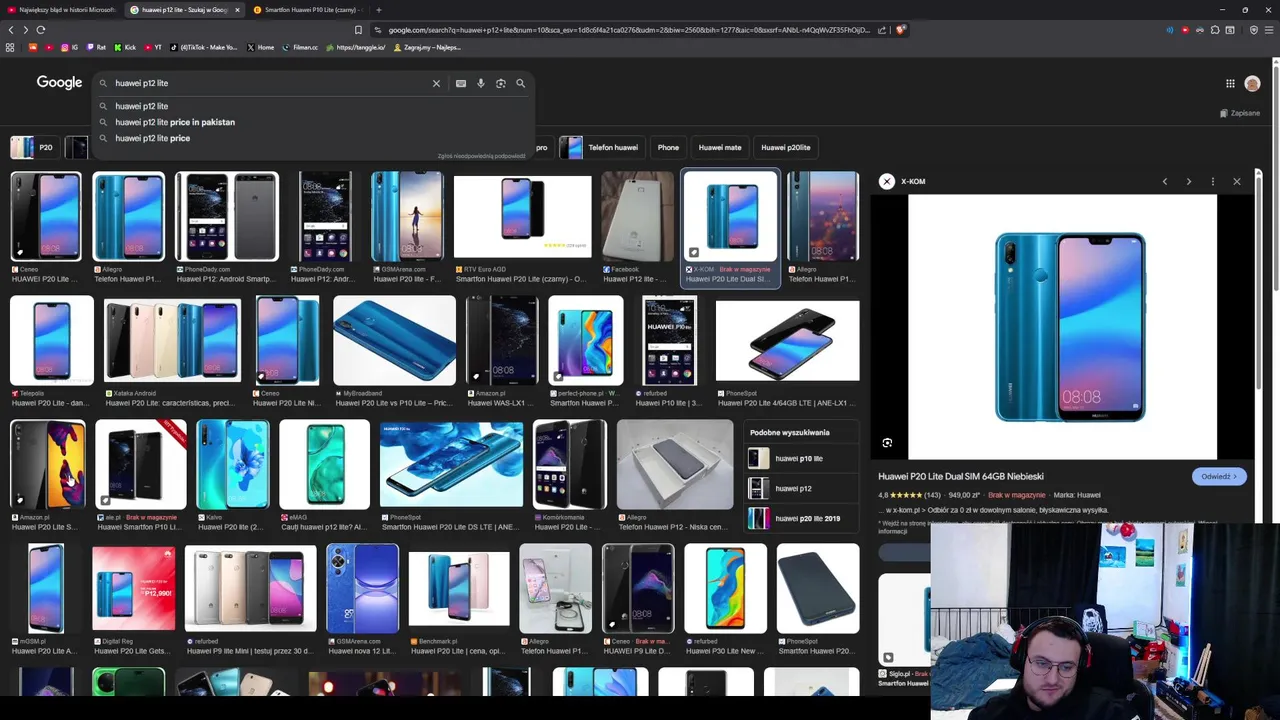Viewport: 1280px width, 720px height.
Task: Show next image in preview panel
Action: 1189,181
